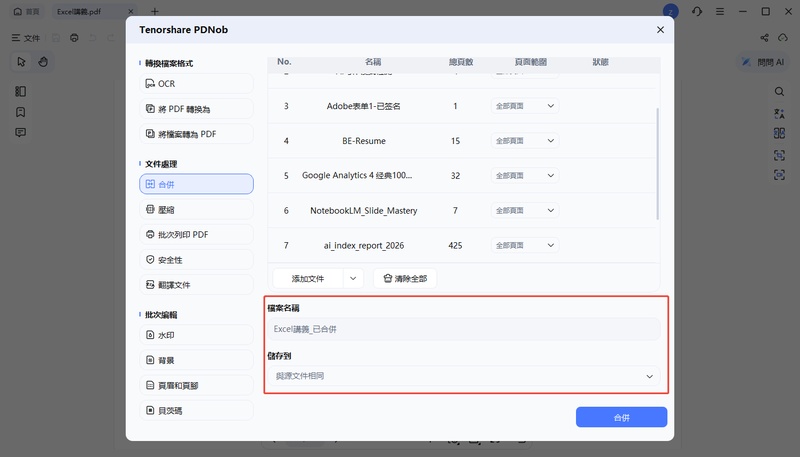This screenshot has height=457, width=800.
Task: Choose the 合併 merge option in sidebar
Action: 196,184
